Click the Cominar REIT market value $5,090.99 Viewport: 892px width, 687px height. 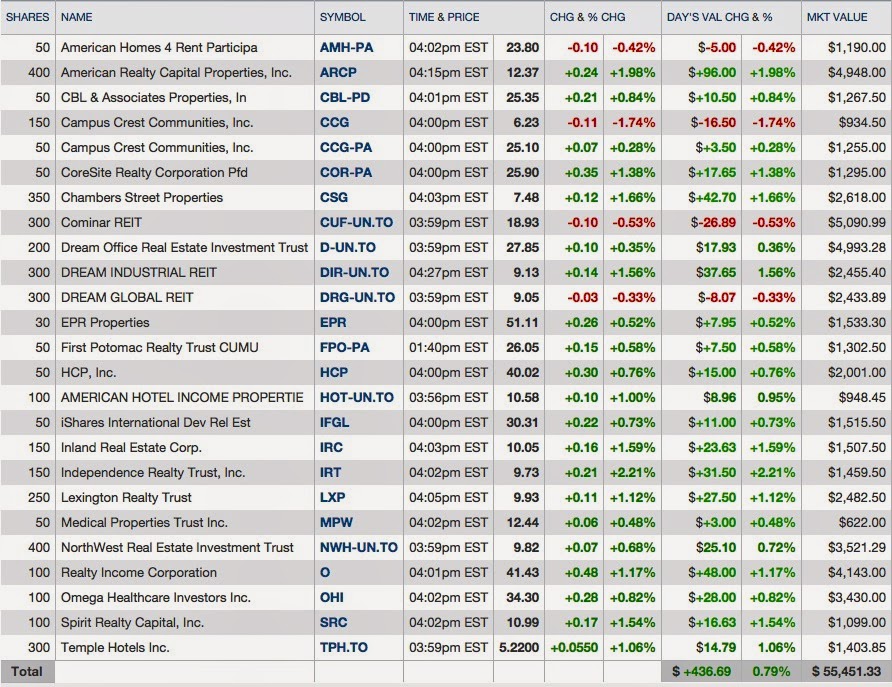coord(857,223)
